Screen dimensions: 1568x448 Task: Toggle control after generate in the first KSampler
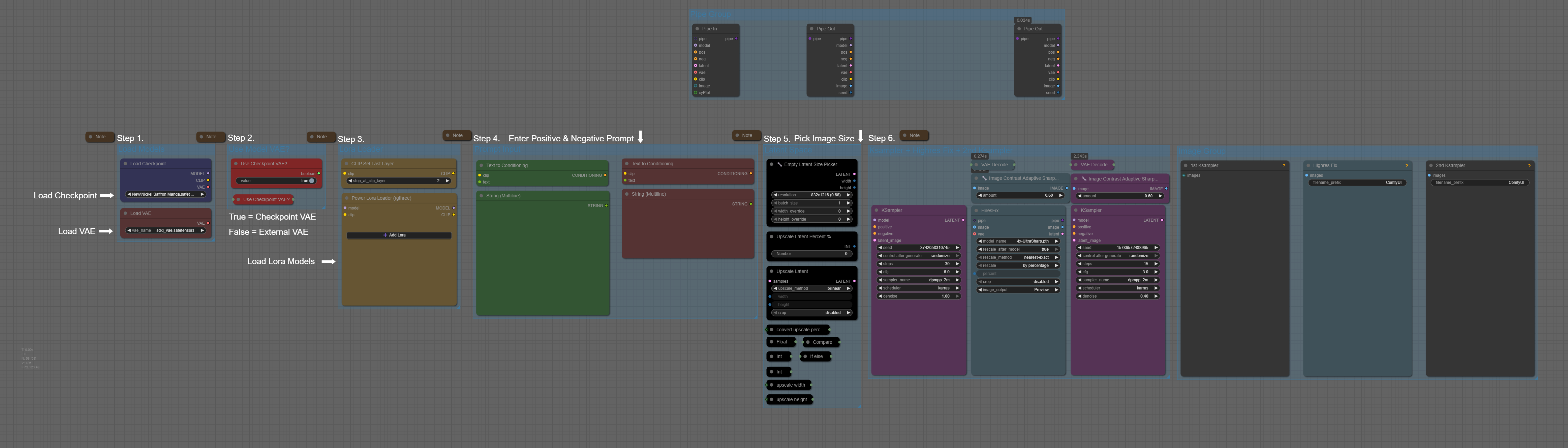(x=918, y=256)
